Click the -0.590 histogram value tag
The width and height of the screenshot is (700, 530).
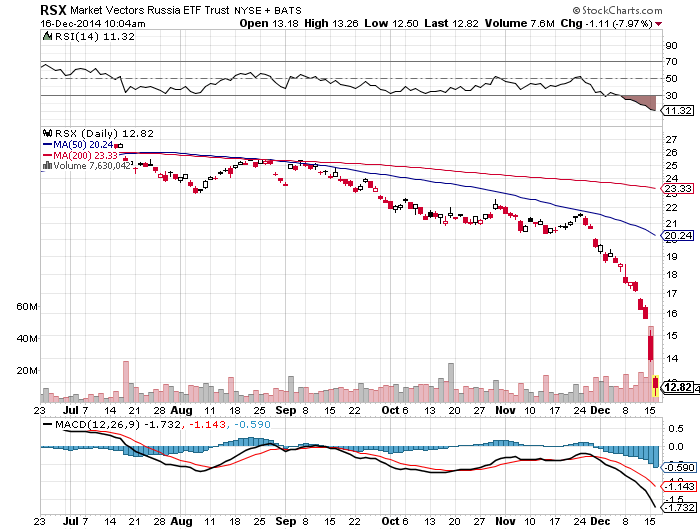(x=679, y=466)
